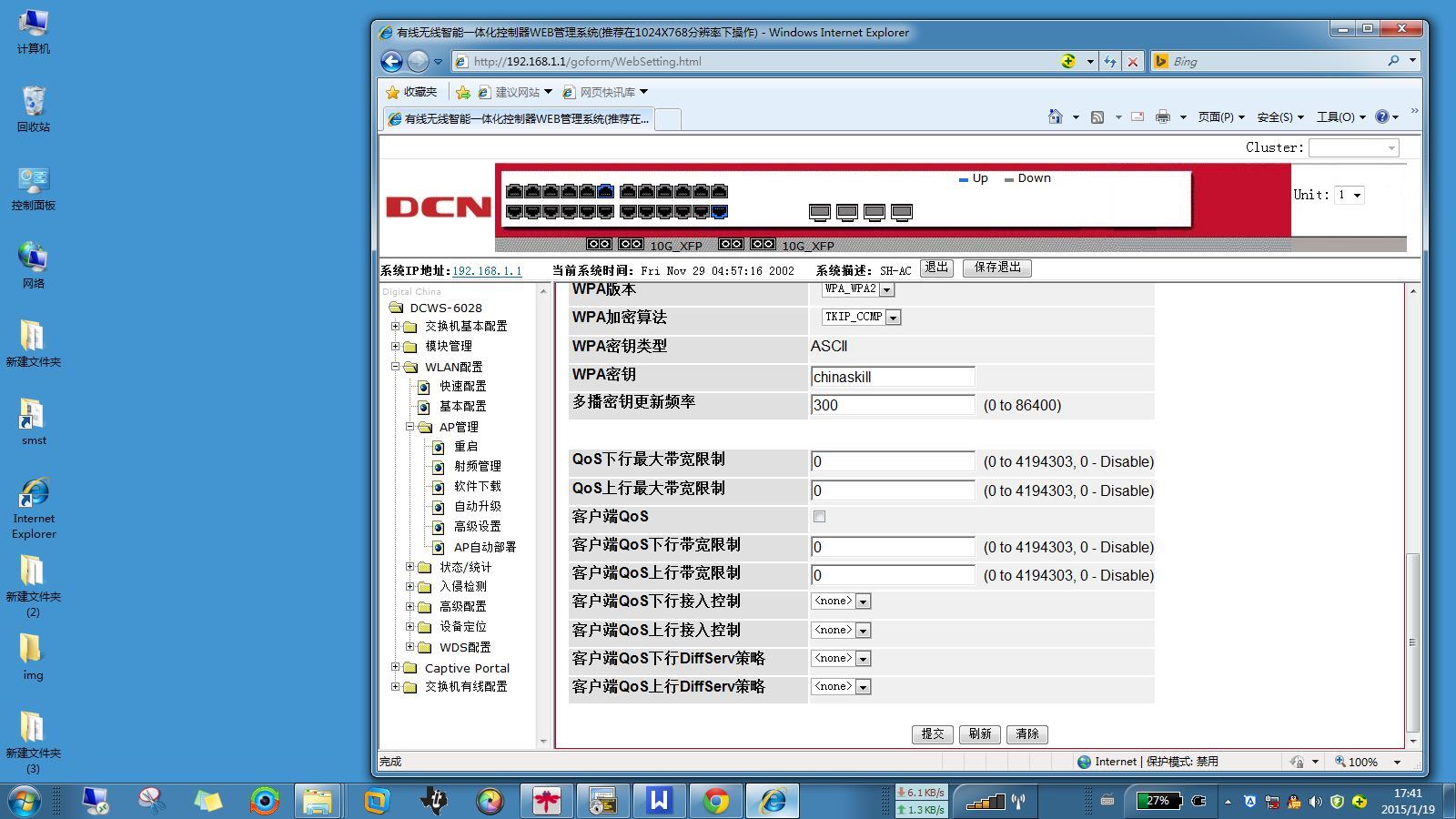
Task: Click the QoS下行最大带宽限制 input field
Action: pos(893,461)
